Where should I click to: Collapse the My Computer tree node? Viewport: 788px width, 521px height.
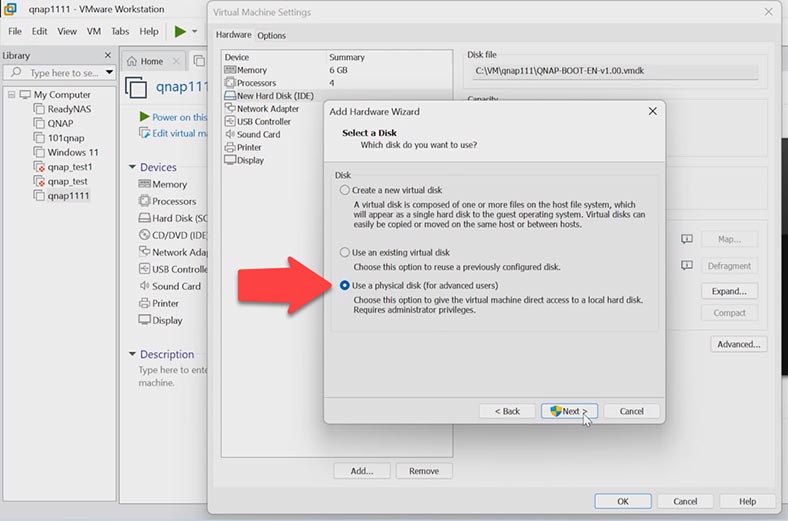[x=12, y=94]
